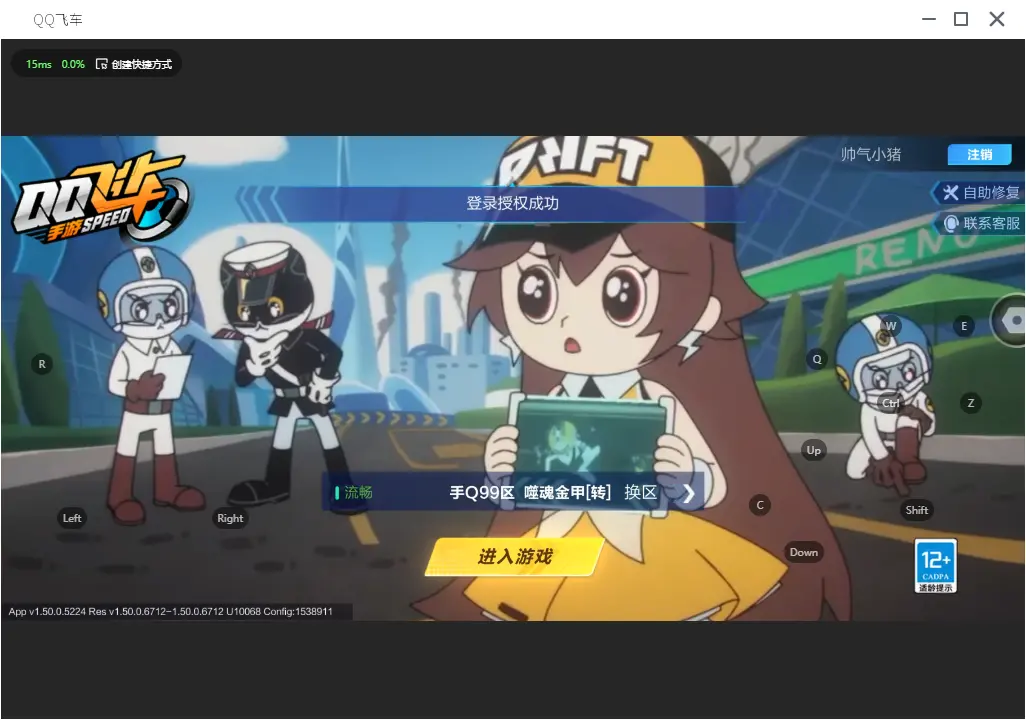Click the 登录授权成功 notification banner

click(512, 203)
